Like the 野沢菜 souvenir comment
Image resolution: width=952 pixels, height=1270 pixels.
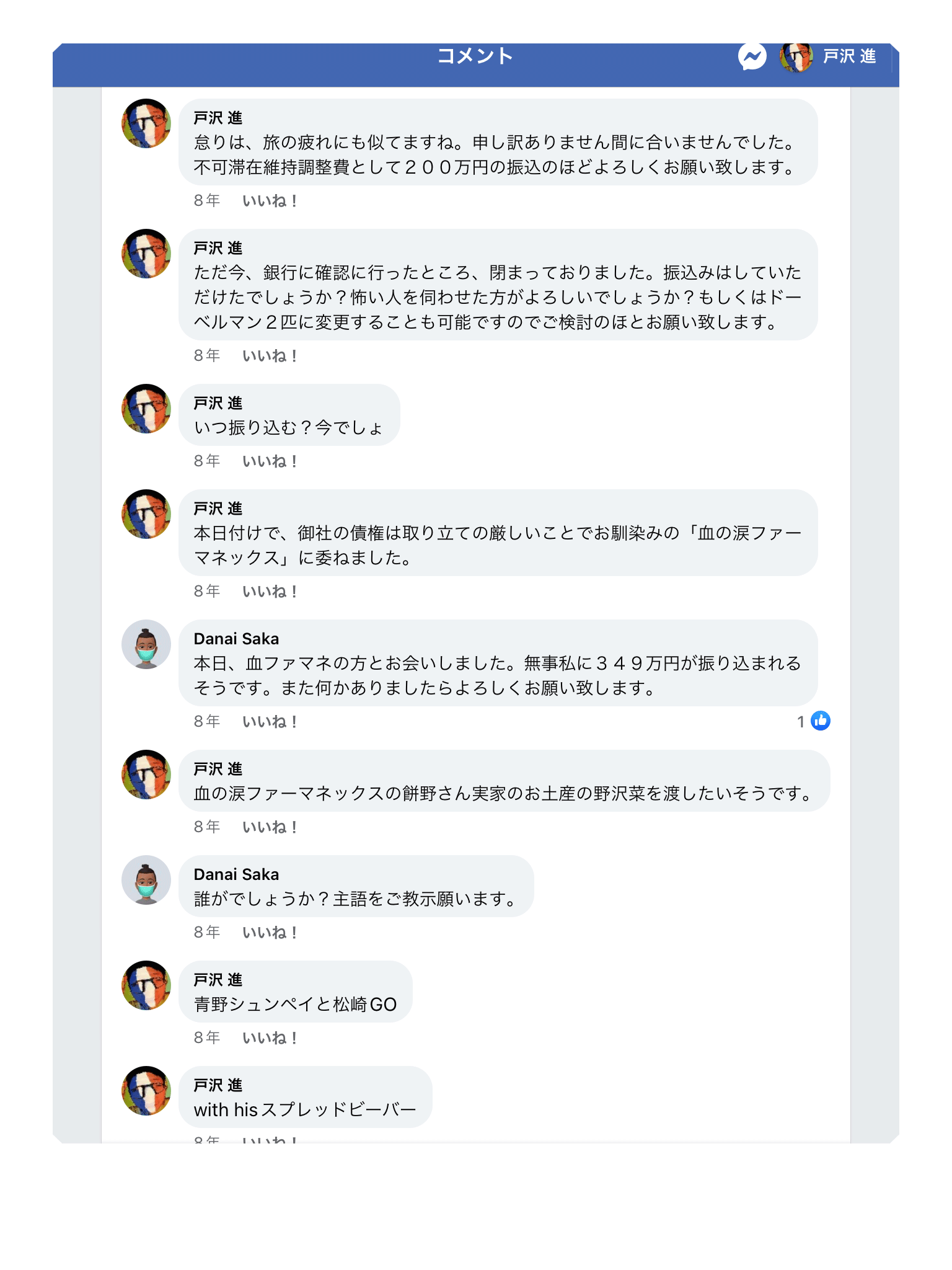[x=270, y=827]
